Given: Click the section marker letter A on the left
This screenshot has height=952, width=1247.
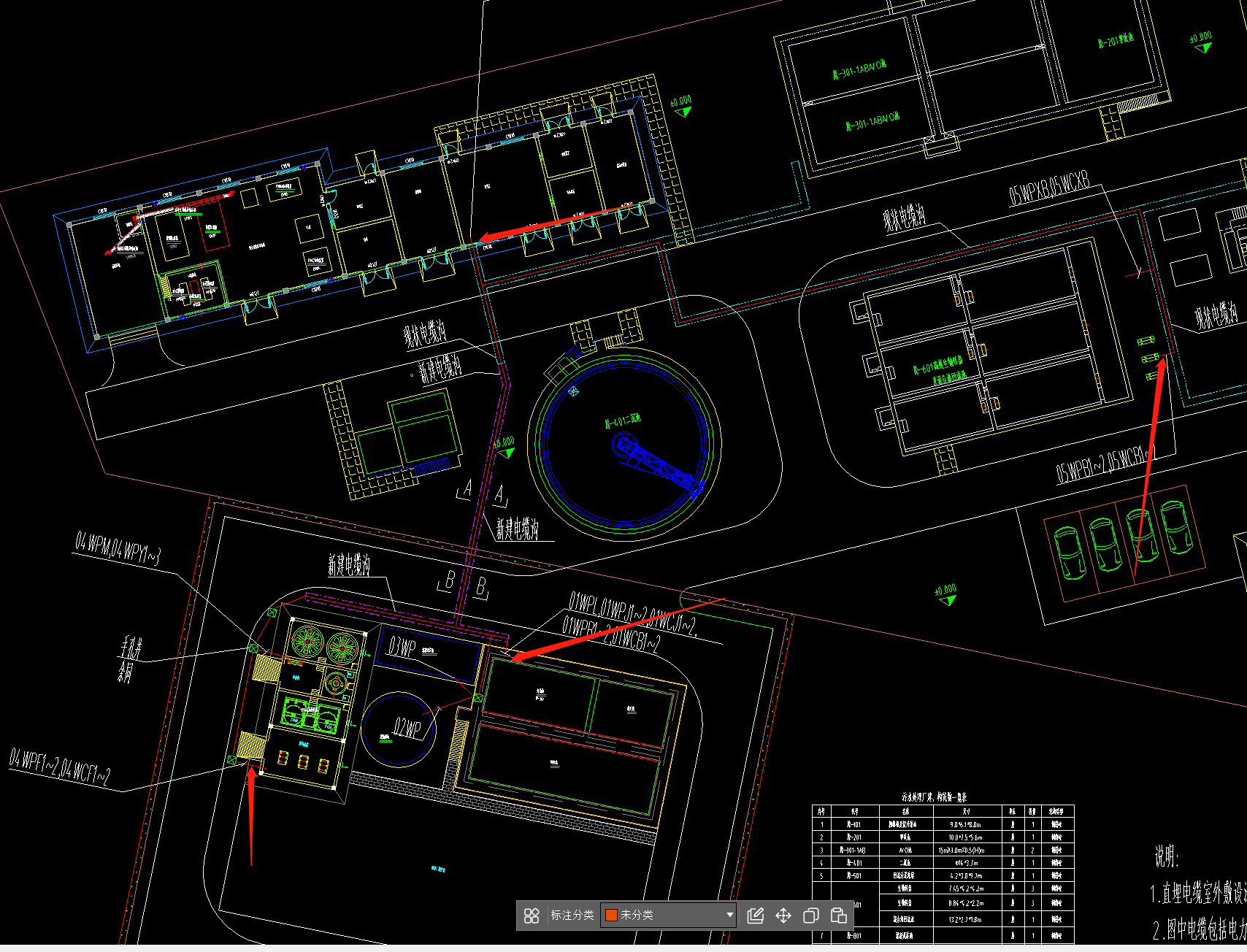Looking at the screenshot, I should pos(467,488).
